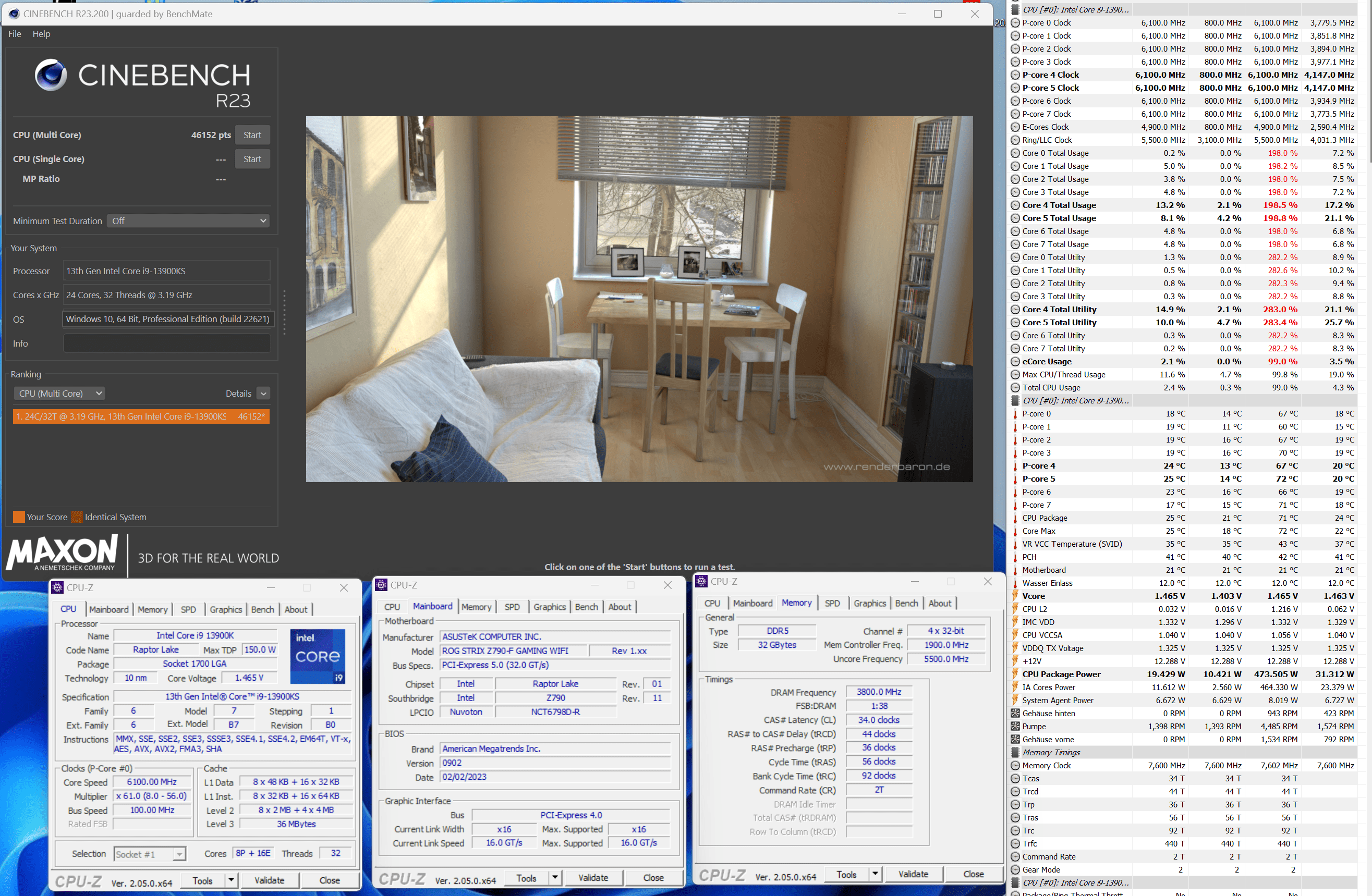The height and width of the screenshot is (896, 1372).
Task: Open the Help menu in Cinebench
Action: (41, 34)
